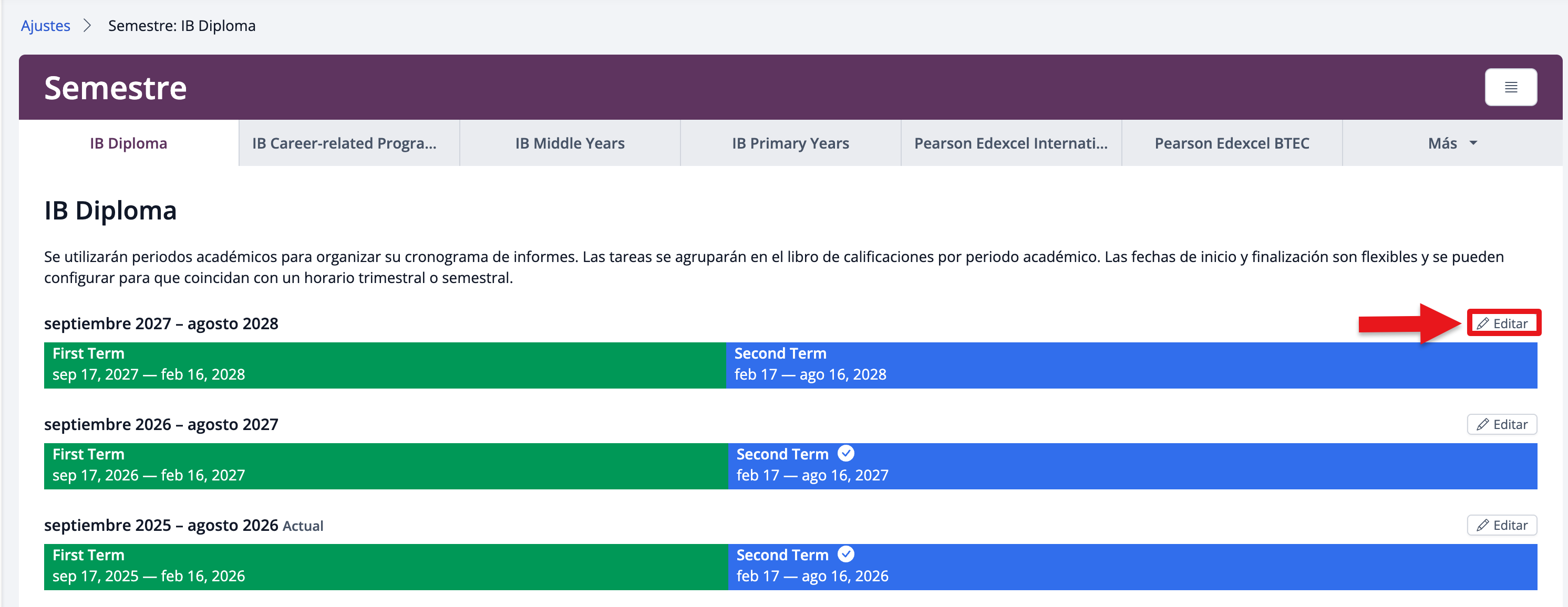Click the breadcrumb chevron separator
1568x607 pixels.
click(x=88, y=26)
